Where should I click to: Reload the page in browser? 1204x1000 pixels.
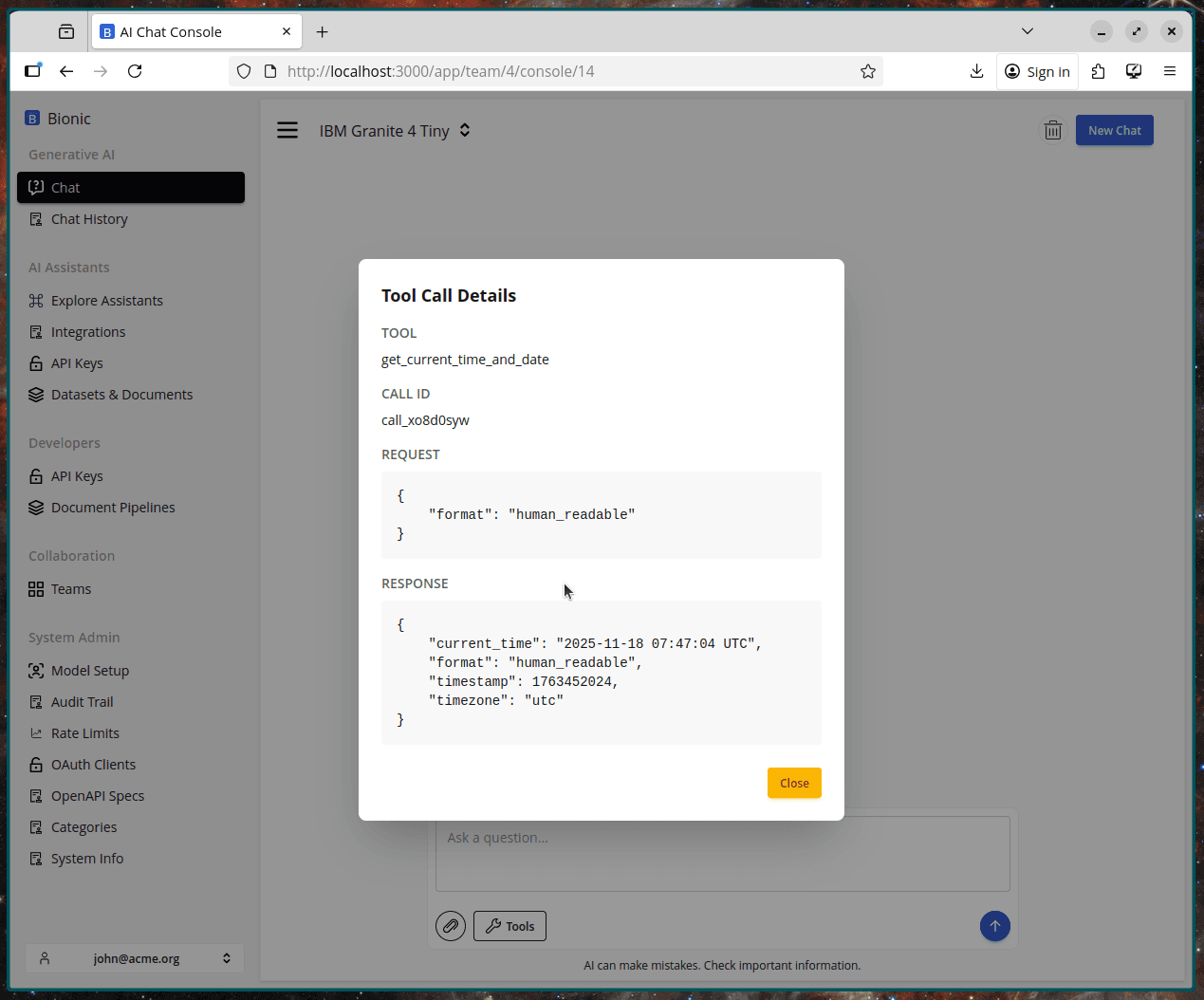135,71
